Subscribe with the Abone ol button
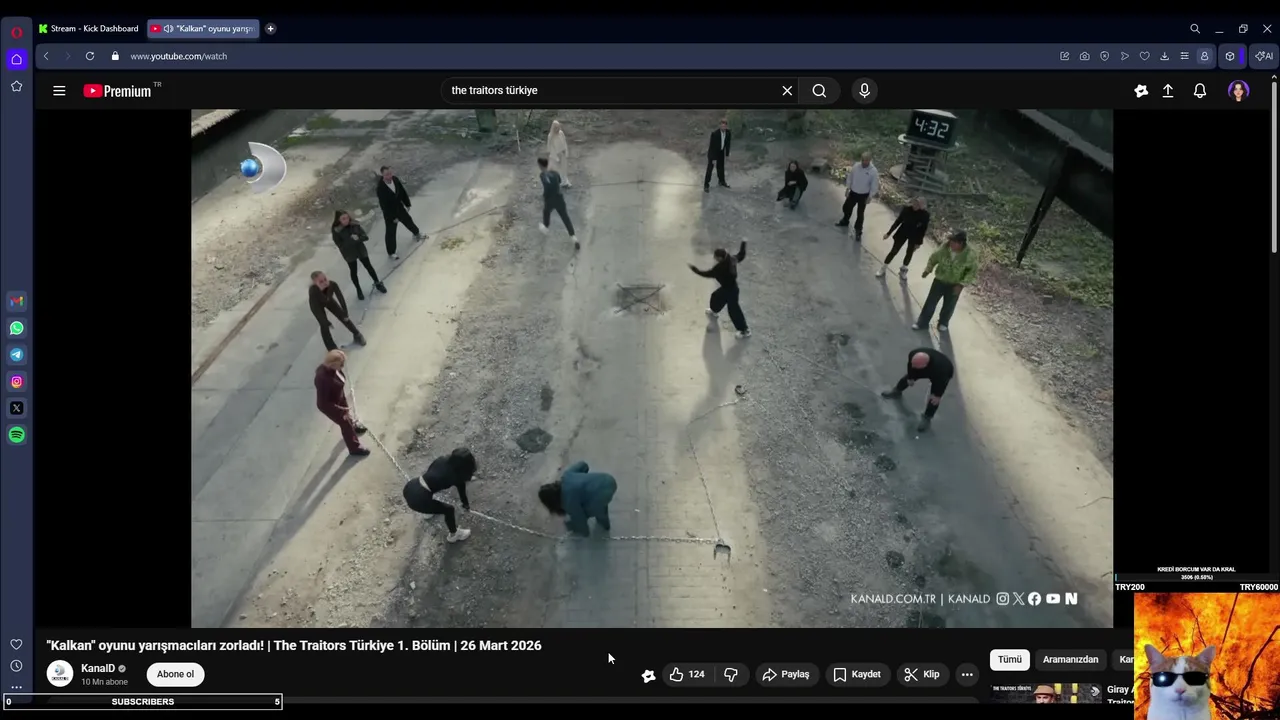1280x720 pixels. point(175,675)
